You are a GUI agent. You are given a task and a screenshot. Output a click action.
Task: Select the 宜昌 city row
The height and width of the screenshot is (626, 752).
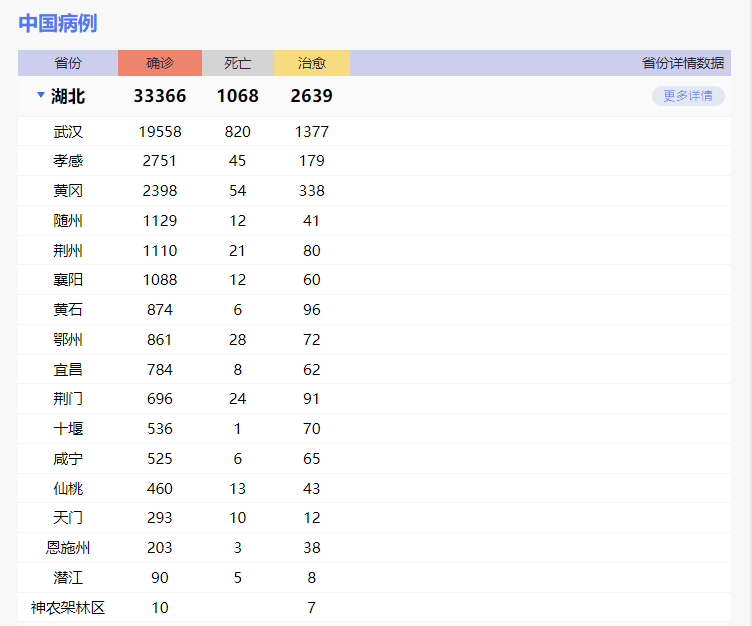[68, 370]
